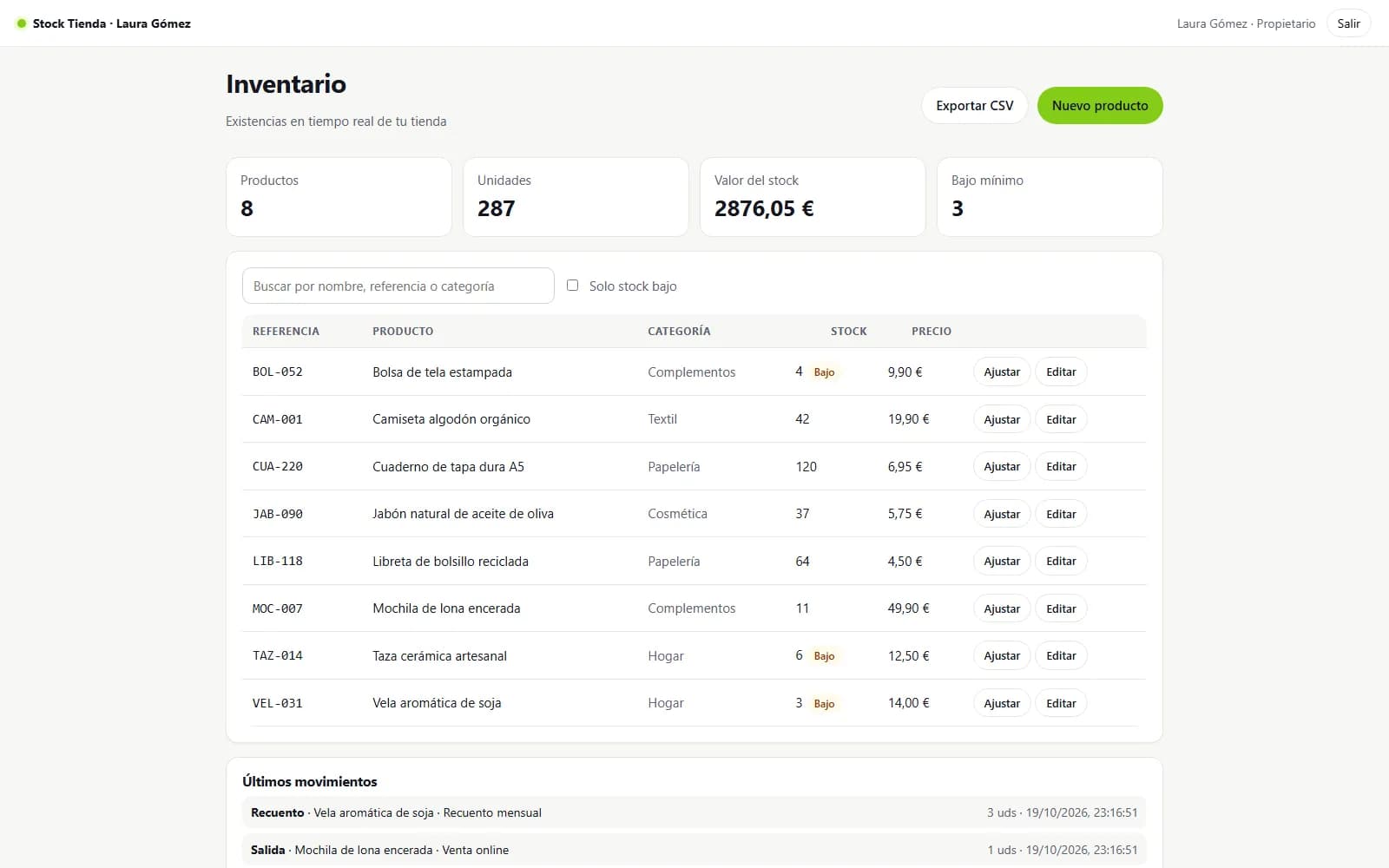Edit the Mochila de lona encerada product

[x=1061, y=608]
